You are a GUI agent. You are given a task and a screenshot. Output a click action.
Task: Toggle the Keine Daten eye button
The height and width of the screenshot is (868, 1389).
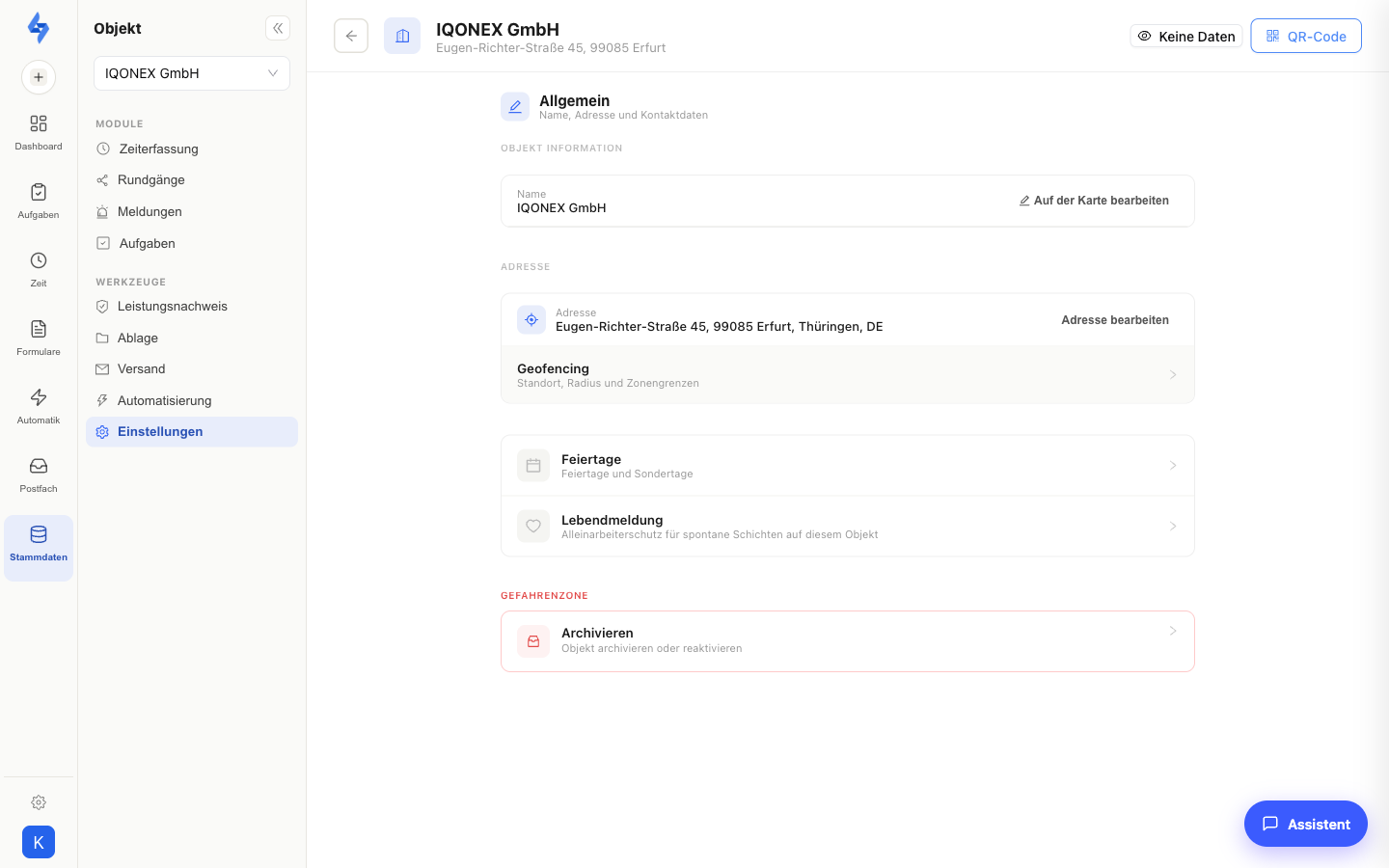click(x=1186, y=36)
